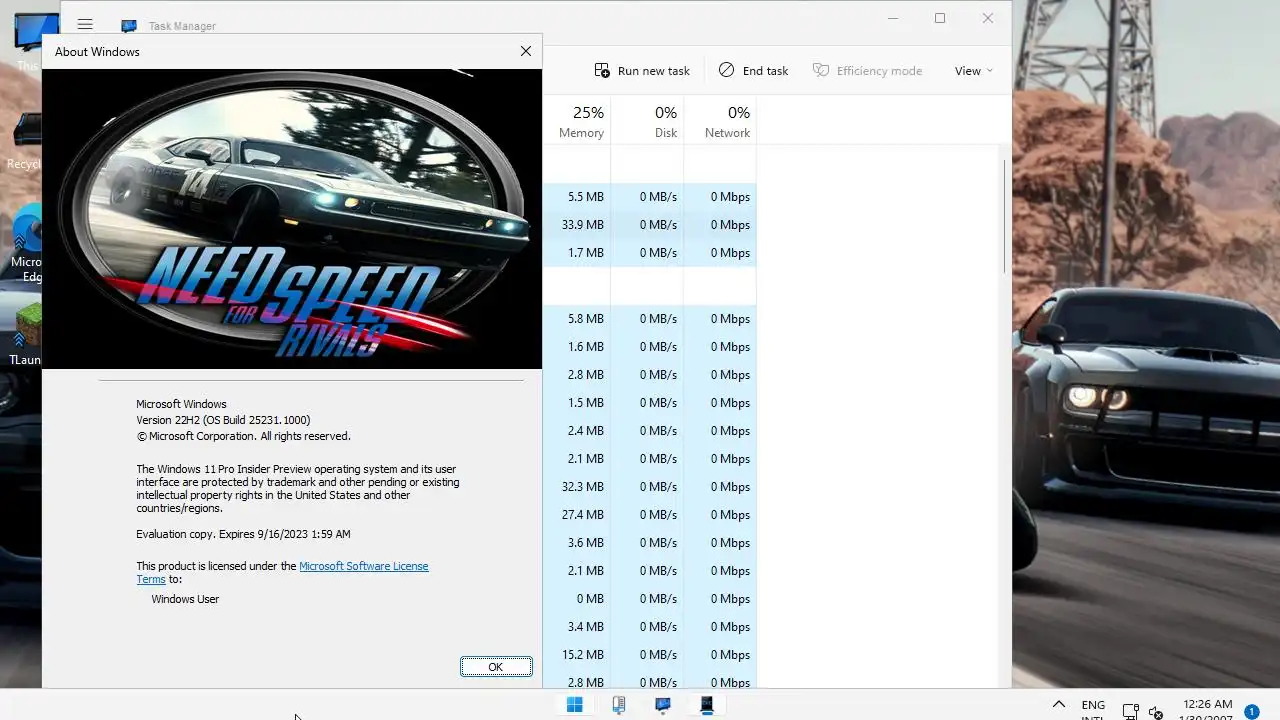Screen dimensions: 1280x720
Task: Click the active About Windows taskbar icon
Action: [x=707, y=705]
